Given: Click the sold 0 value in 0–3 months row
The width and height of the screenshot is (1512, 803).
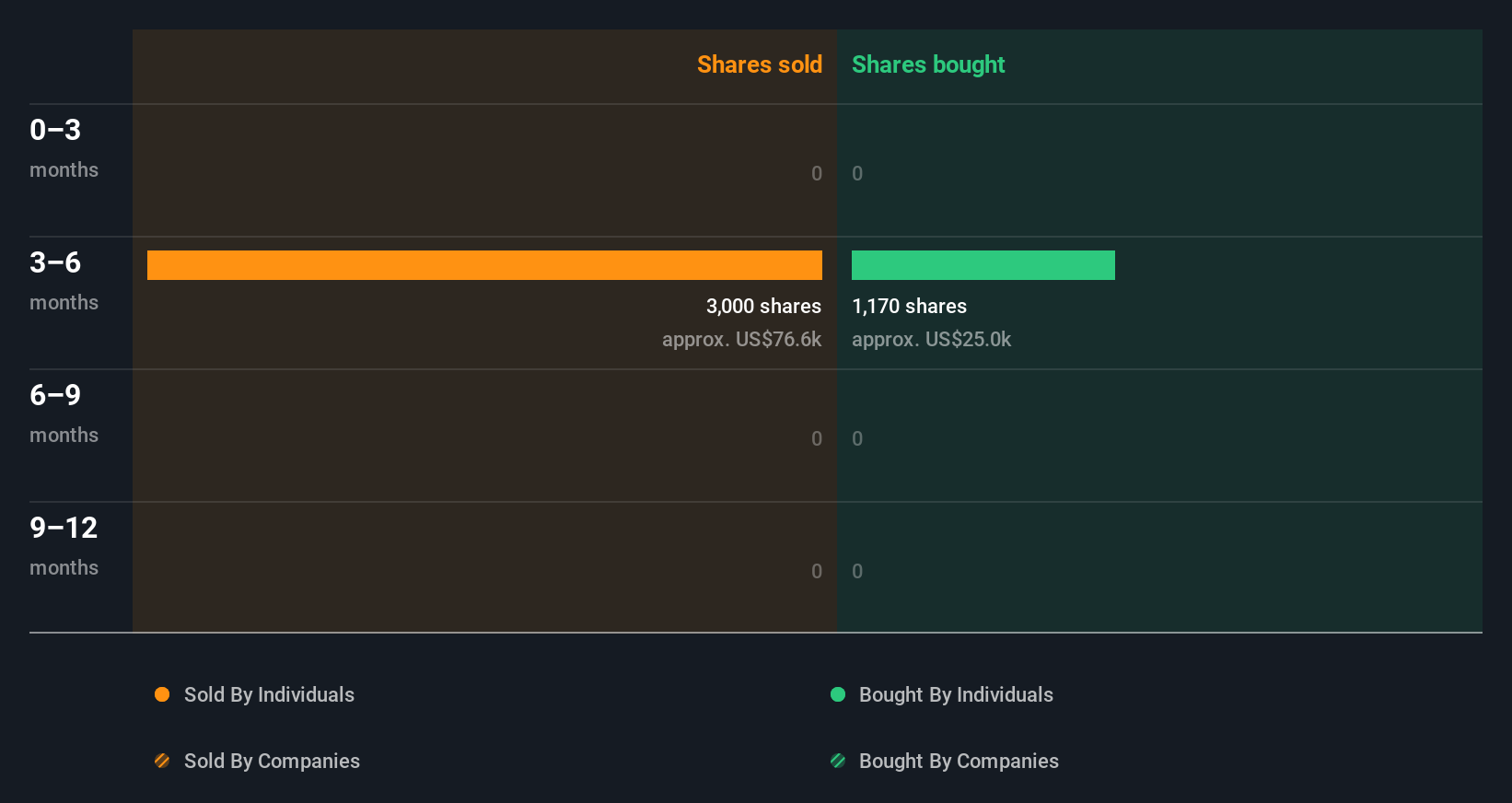Looking at the screenshot, I should point(817,173).
